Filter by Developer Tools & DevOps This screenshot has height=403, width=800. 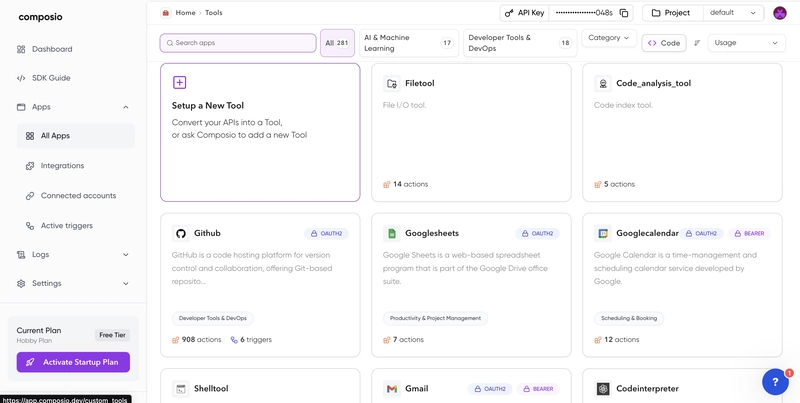(520, 43)
